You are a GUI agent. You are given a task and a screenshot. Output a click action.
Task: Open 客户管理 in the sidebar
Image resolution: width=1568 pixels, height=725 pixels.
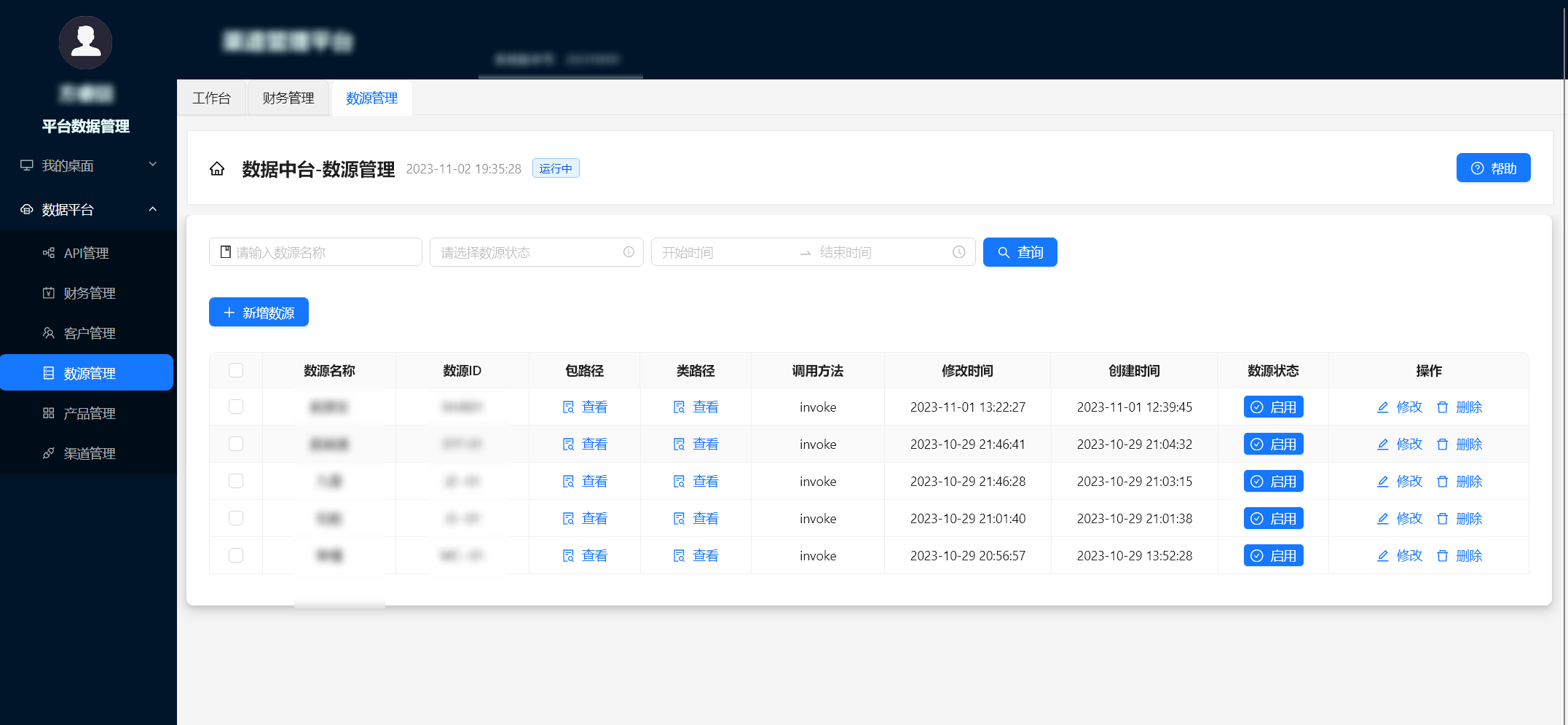(x=87, y=333)
